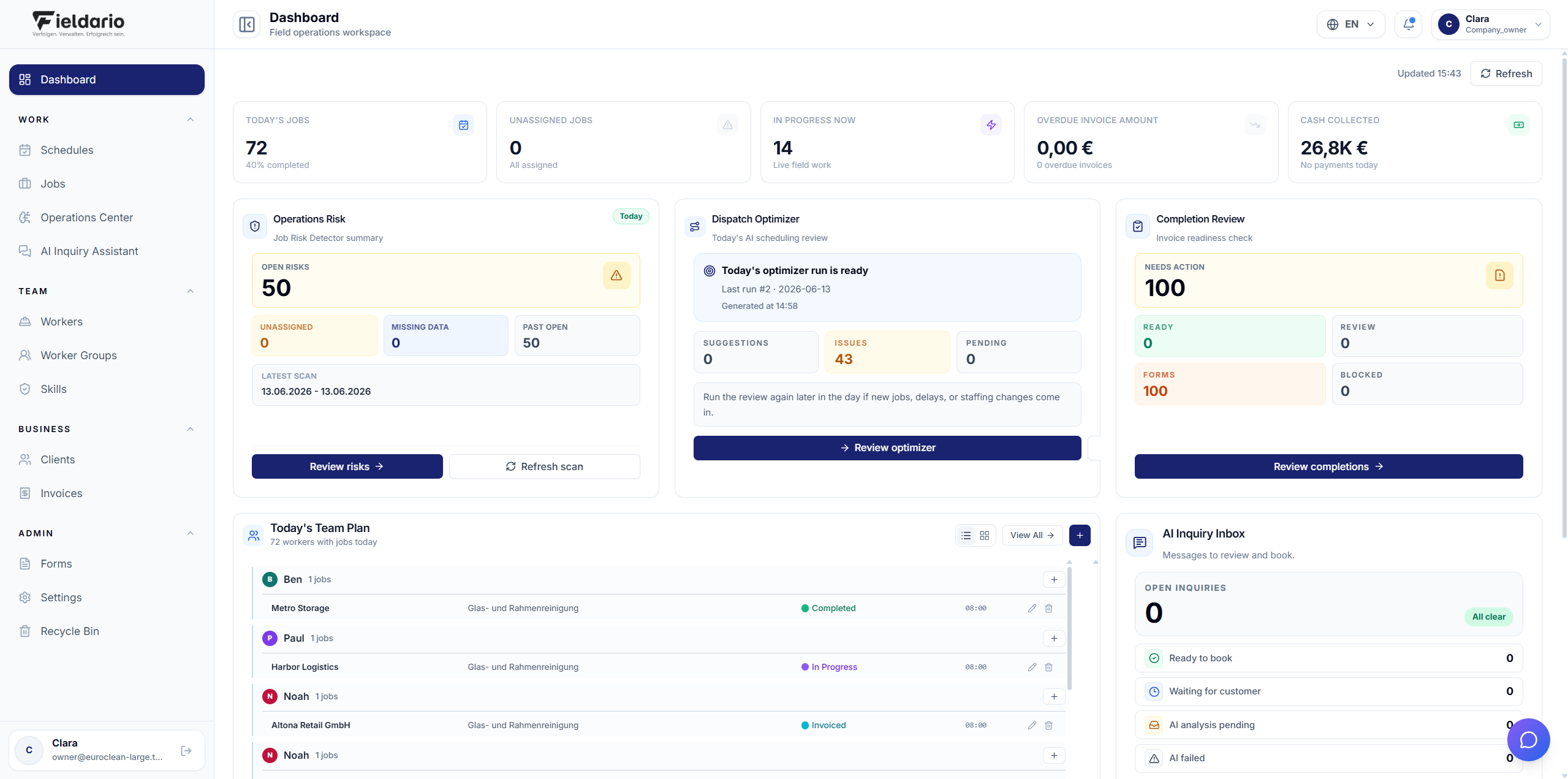
Task: Click the Waiting for customer row
Action: click(1328, 691)
